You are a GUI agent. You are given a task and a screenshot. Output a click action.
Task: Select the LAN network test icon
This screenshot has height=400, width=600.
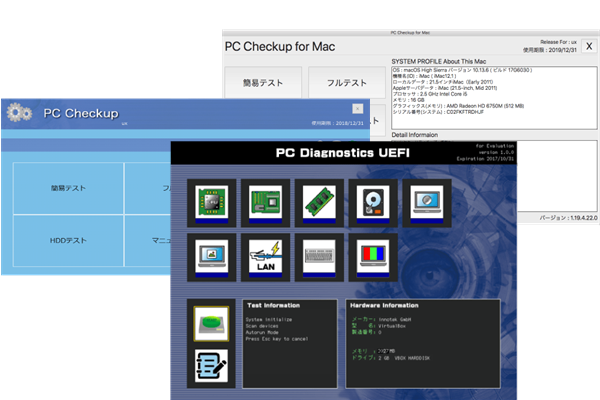[x=266, y=257]
